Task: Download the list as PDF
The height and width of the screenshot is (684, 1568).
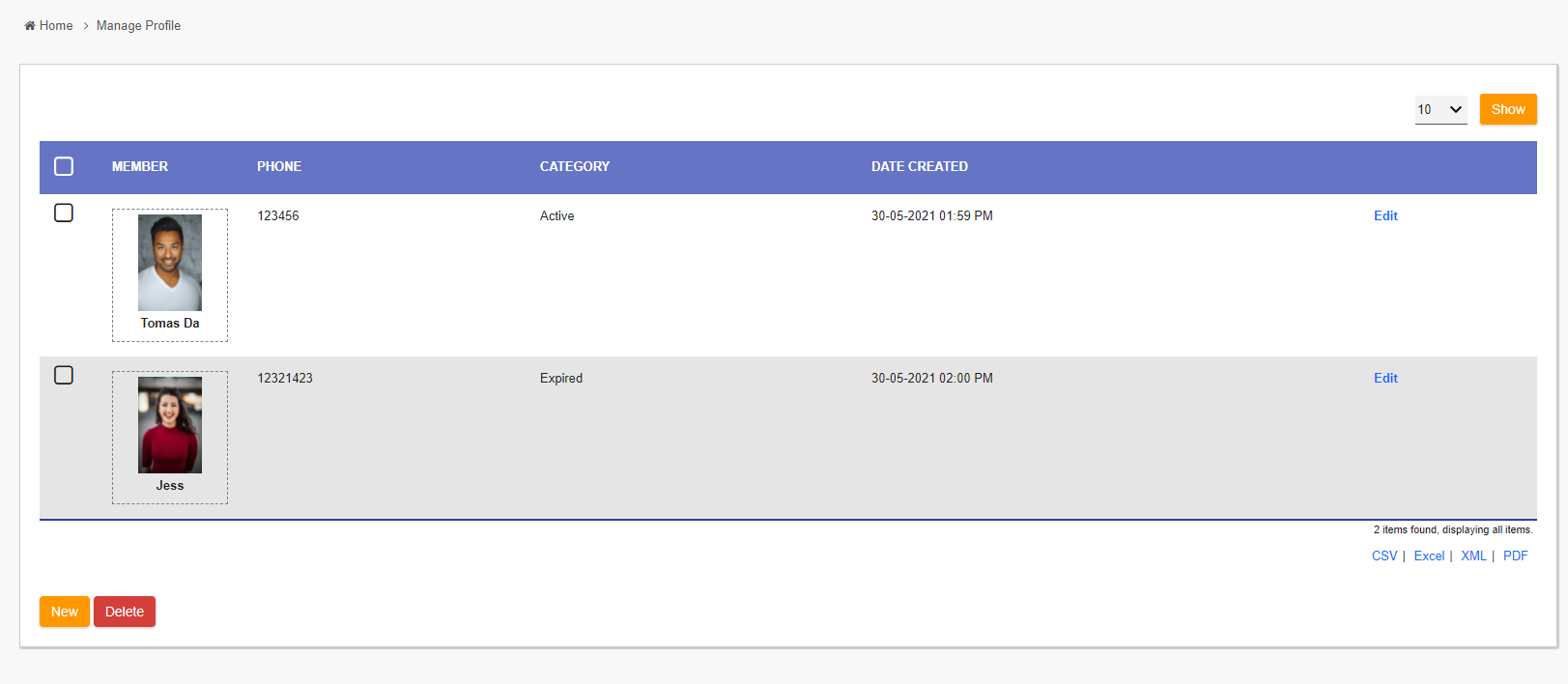Action: 1515,556
